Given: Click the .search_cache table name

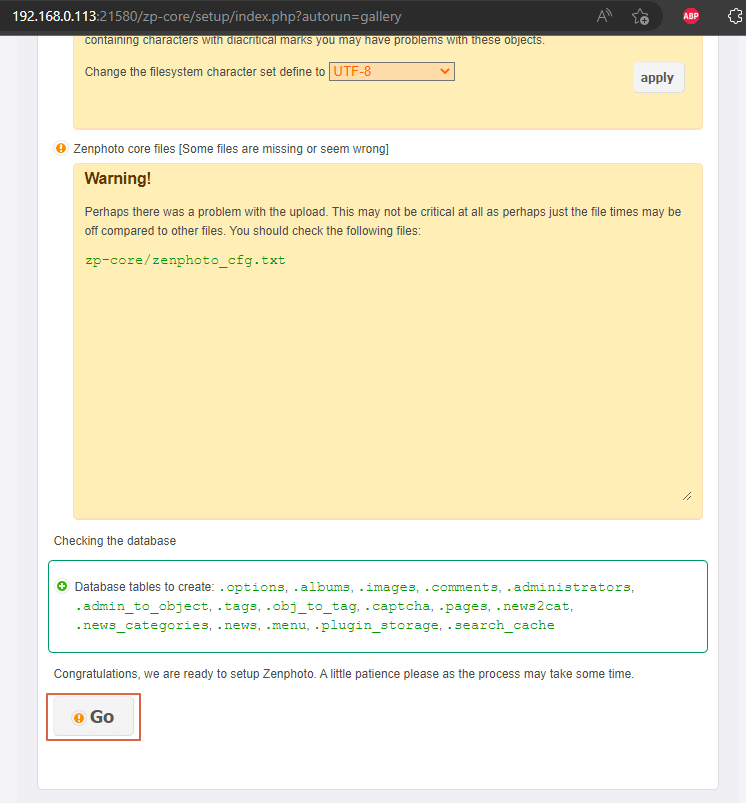Looking at the screenshot, I should tap(501, 625).
